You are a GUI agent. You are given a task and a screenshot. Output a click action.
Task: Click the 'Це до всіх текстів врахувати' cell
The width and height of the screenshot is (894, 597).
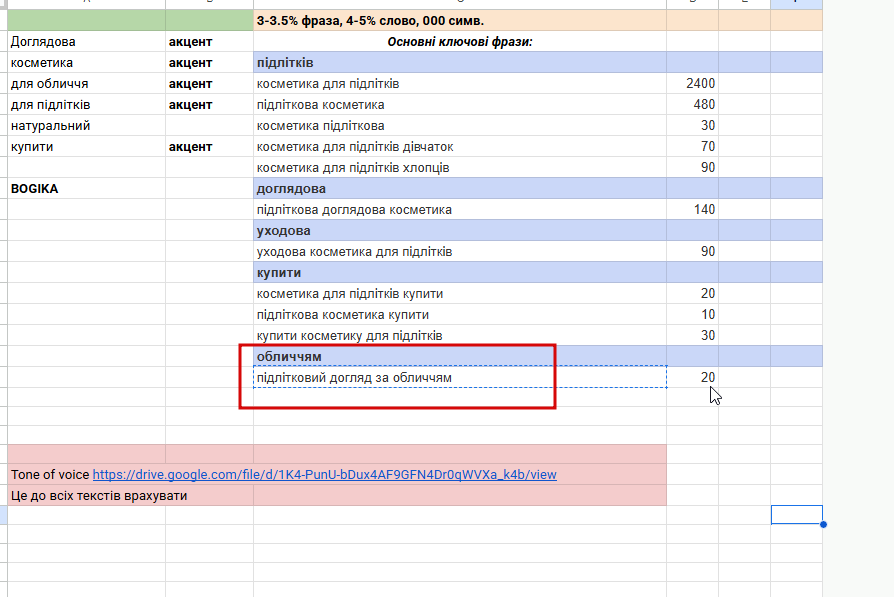point(131,496)
